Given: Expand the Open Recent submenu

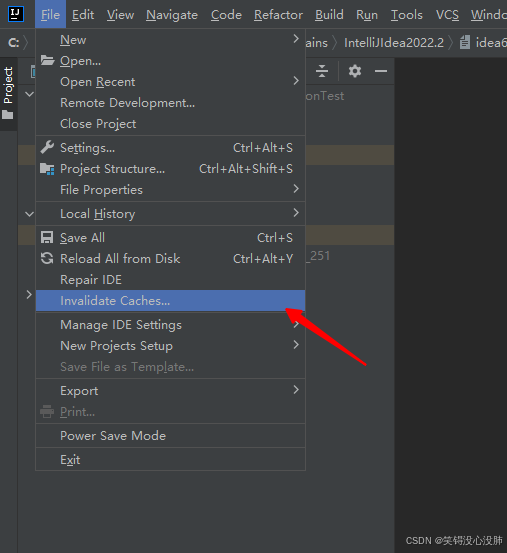Looking at the screenshot, I should tap(170, 81).
